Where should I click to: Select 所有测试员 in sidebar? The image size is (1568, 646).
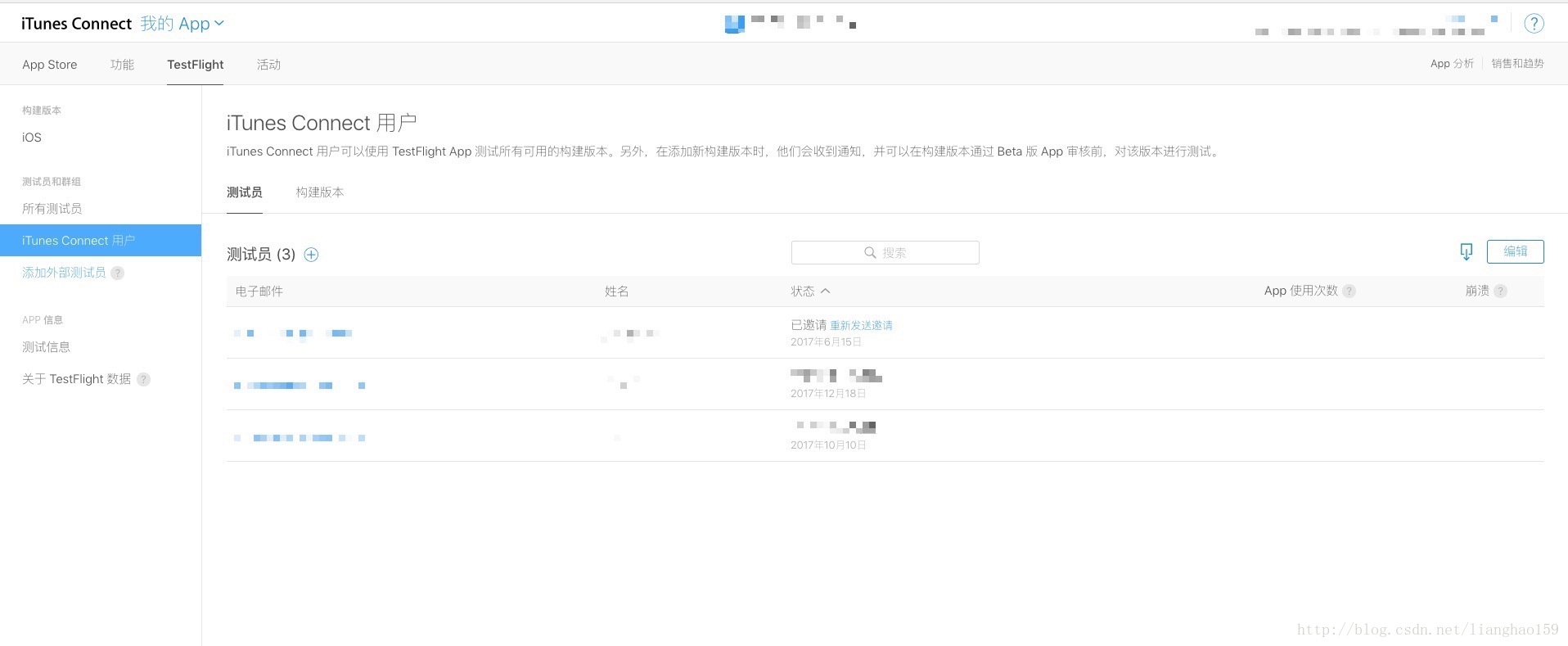point(52,209)
